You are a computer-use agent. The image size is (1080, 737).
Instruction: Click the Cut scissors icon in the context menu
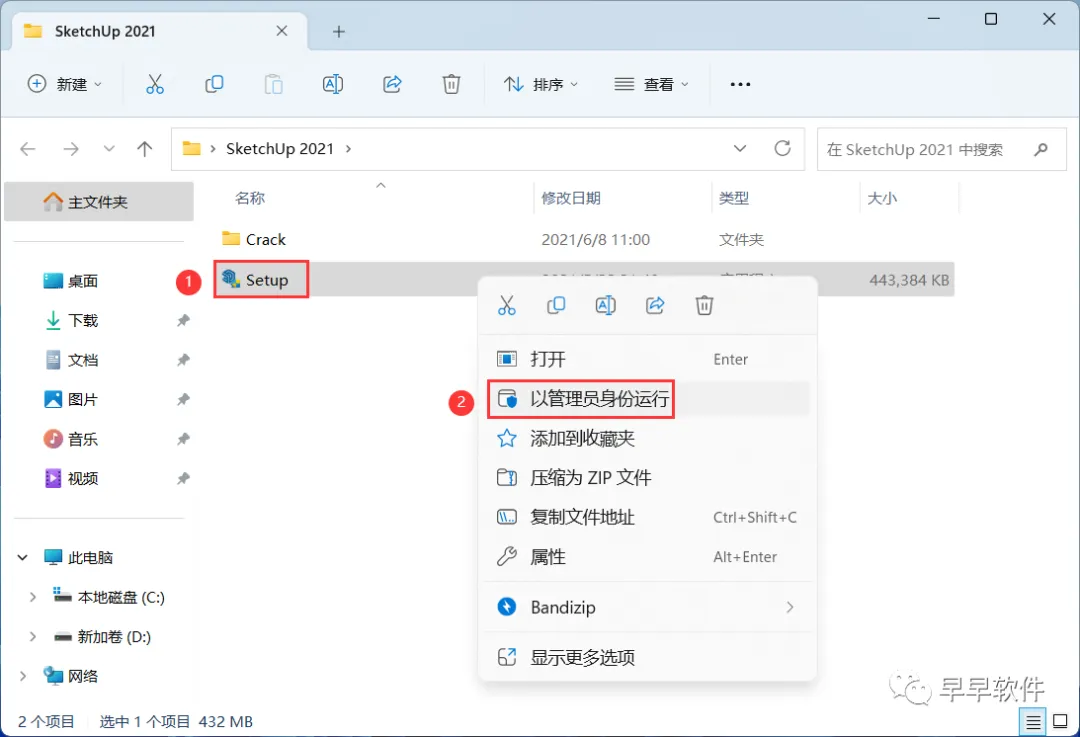506,305
